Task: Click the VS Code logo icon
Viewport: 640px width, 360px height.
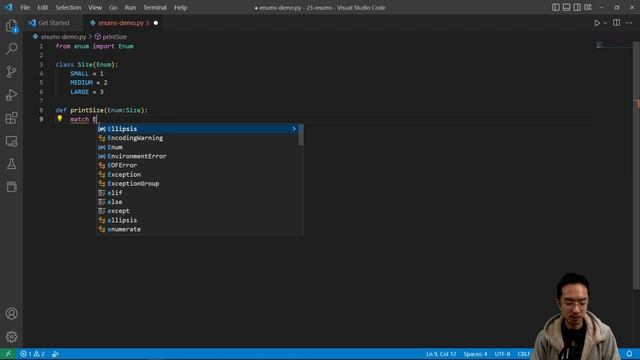Action: (x=9, y=7)
